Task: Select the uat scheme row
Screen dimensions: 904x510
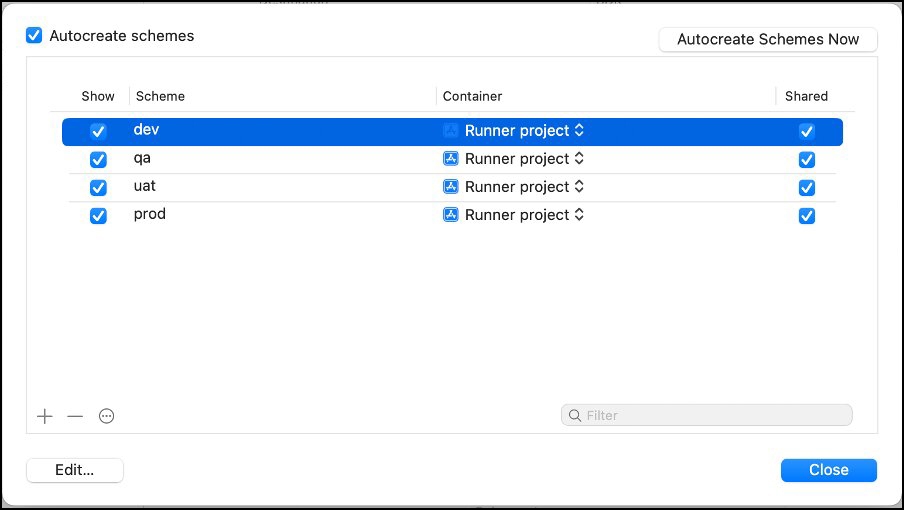Action: coord(280,187)
